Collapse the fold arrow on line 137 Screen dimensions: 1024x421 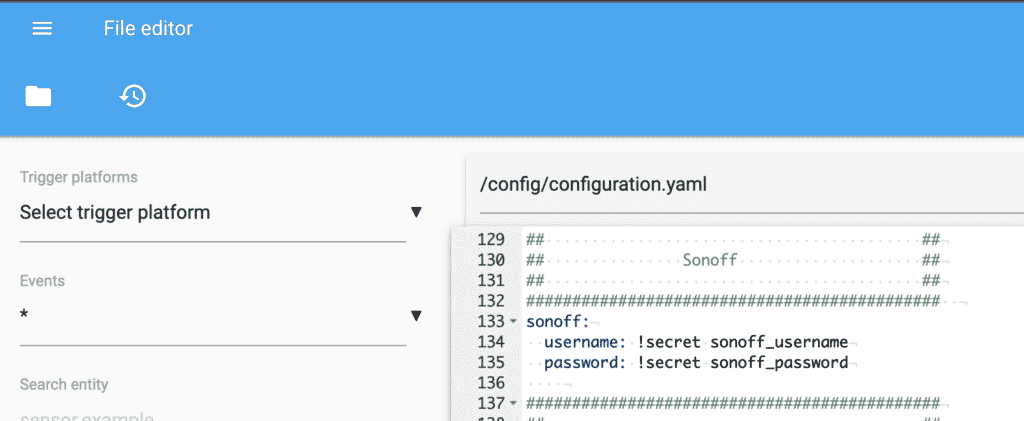pos(513,403)
